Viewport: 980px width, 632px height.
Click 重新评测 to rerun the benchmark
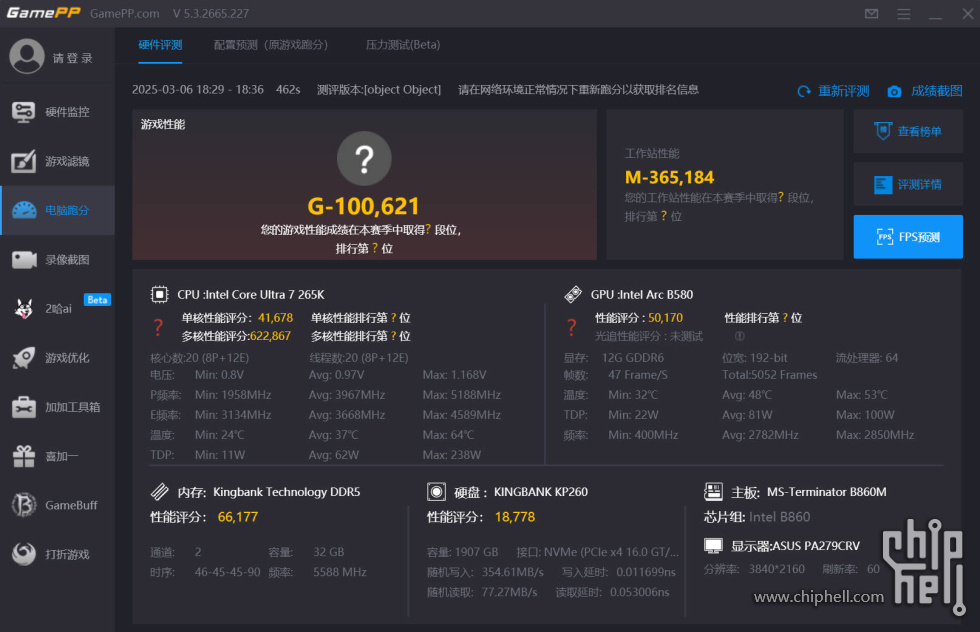point(833,91)
